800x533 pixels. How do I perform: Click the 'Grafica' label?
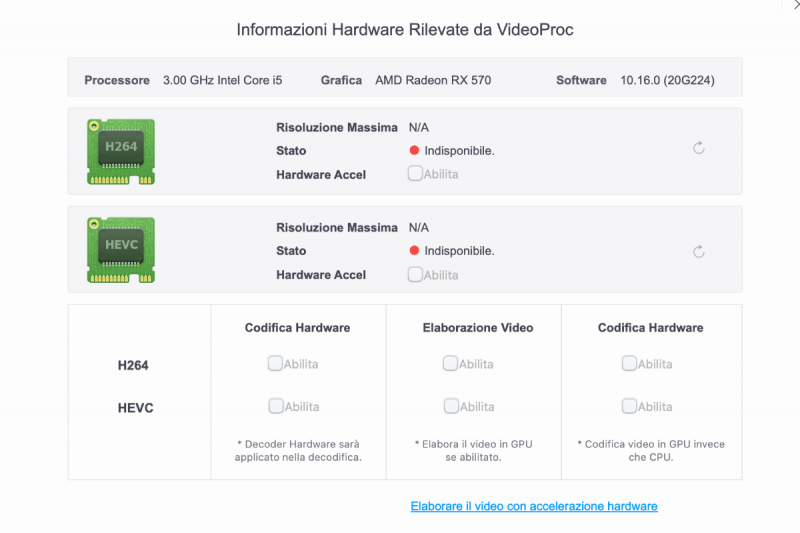(341, 80)
